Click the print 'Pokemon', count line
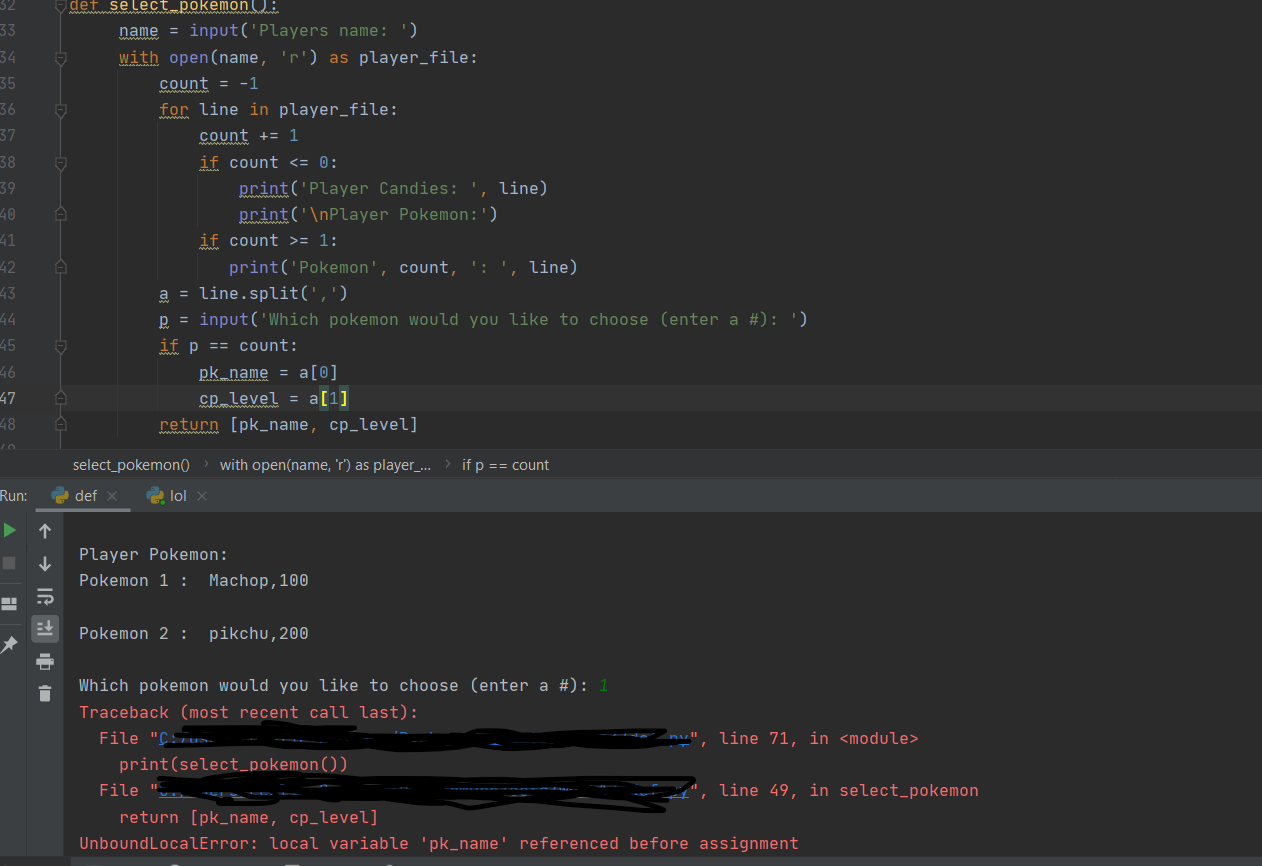This screenshot has height=866, width=1262. (x=403, y=267)
